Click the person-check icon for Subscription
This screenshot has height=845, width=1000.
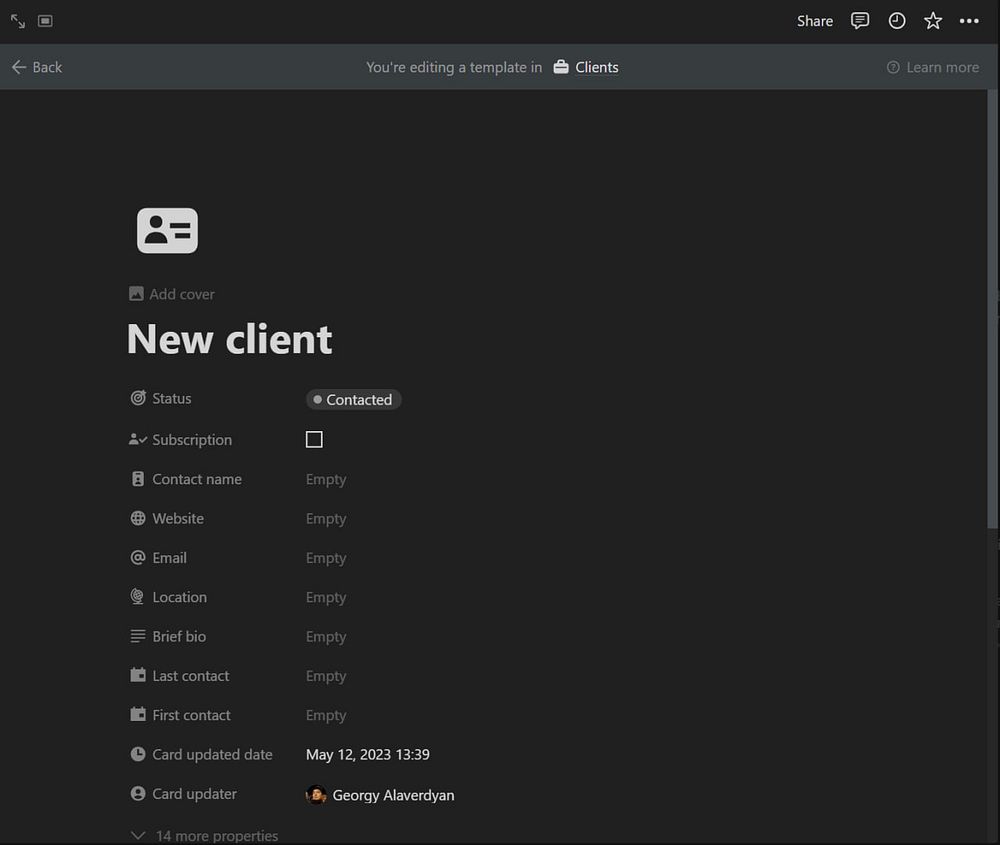(138, 439)
